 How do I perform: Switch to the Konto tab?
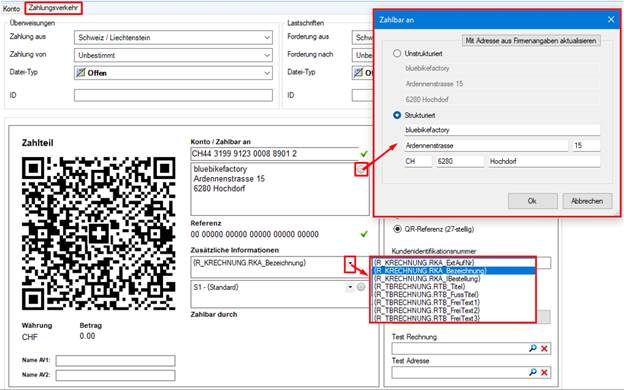[x=12, y=8]
